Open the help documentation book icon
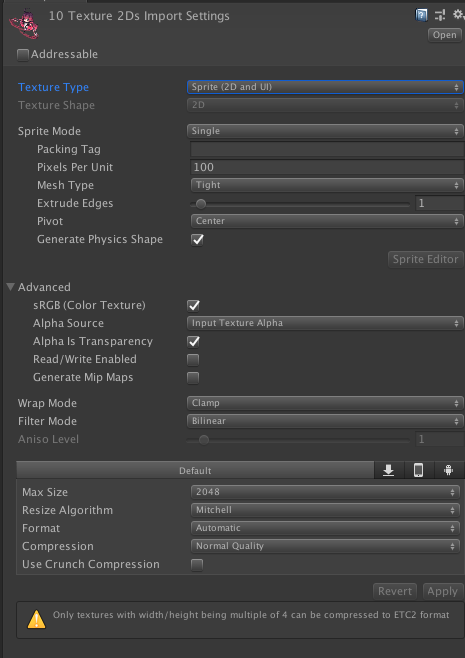The width and height of the screenshot is (465, 658). coord(421,15)
